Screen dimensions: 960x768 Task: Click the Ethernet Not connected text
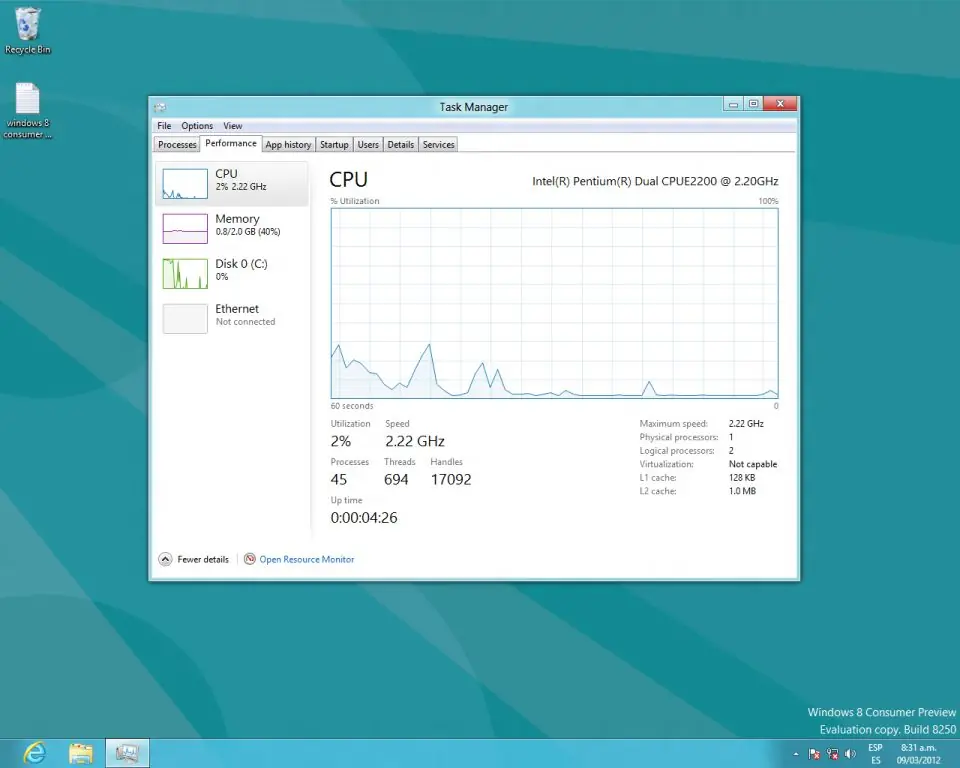pos(245,322)
